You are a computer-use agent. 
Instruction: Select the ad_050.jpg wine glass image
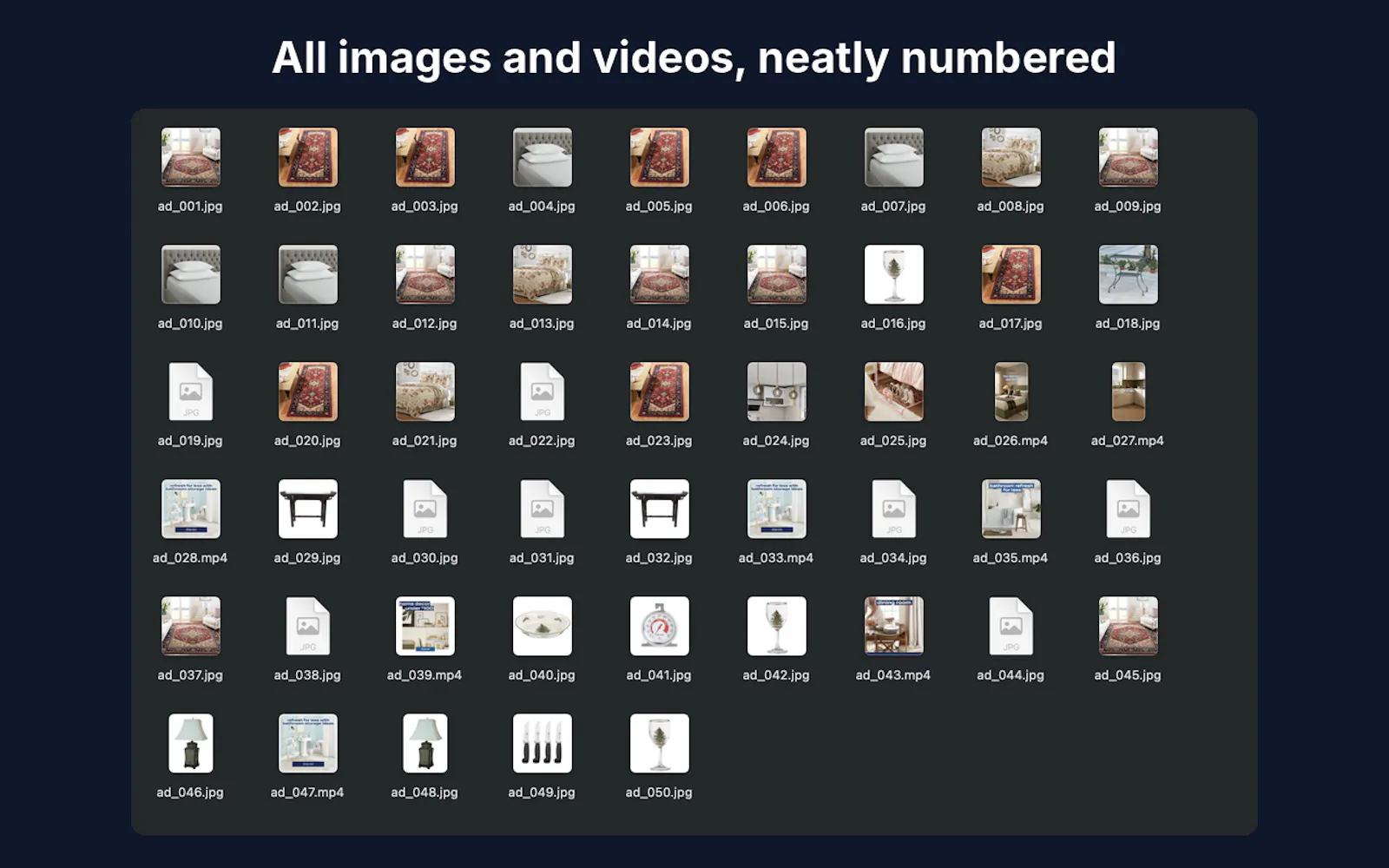(659, 743)
